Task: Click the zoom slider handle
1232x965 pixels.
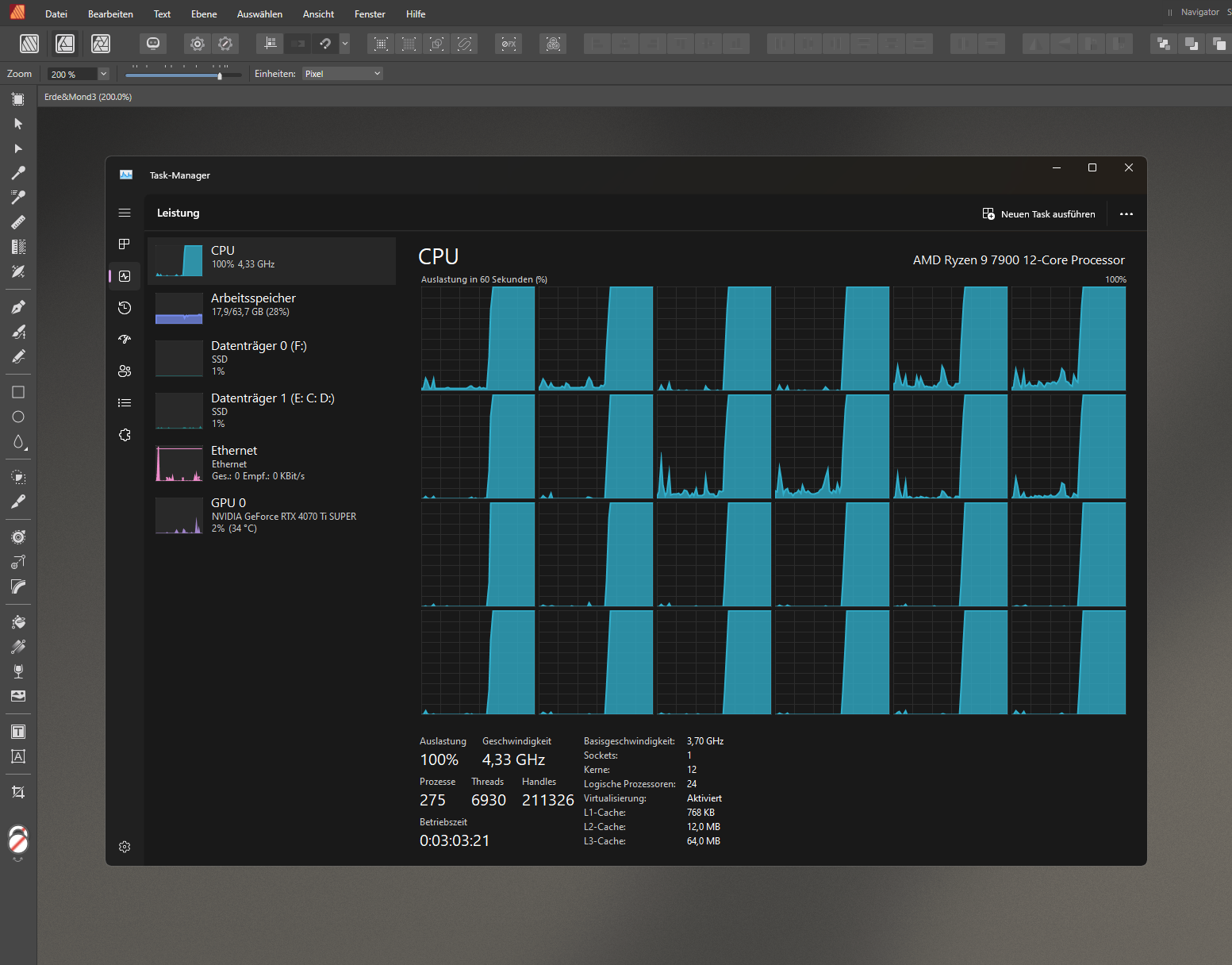Action: pos(220,75)
